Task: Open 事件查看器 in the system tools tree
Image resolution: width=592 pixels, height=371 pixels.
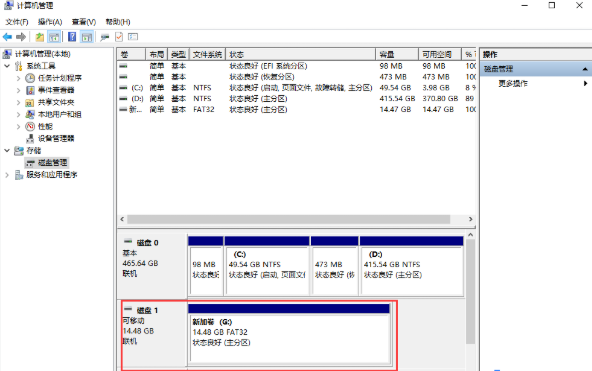Action: [x=56, y=90]
